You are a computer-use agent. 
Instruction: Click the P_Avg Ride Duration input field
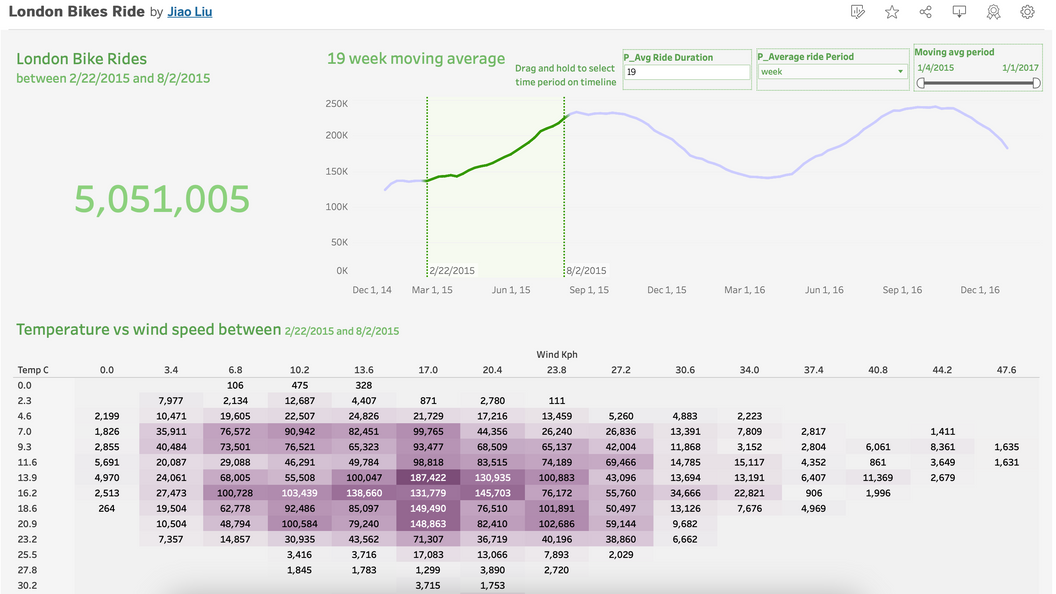point(686,72)
